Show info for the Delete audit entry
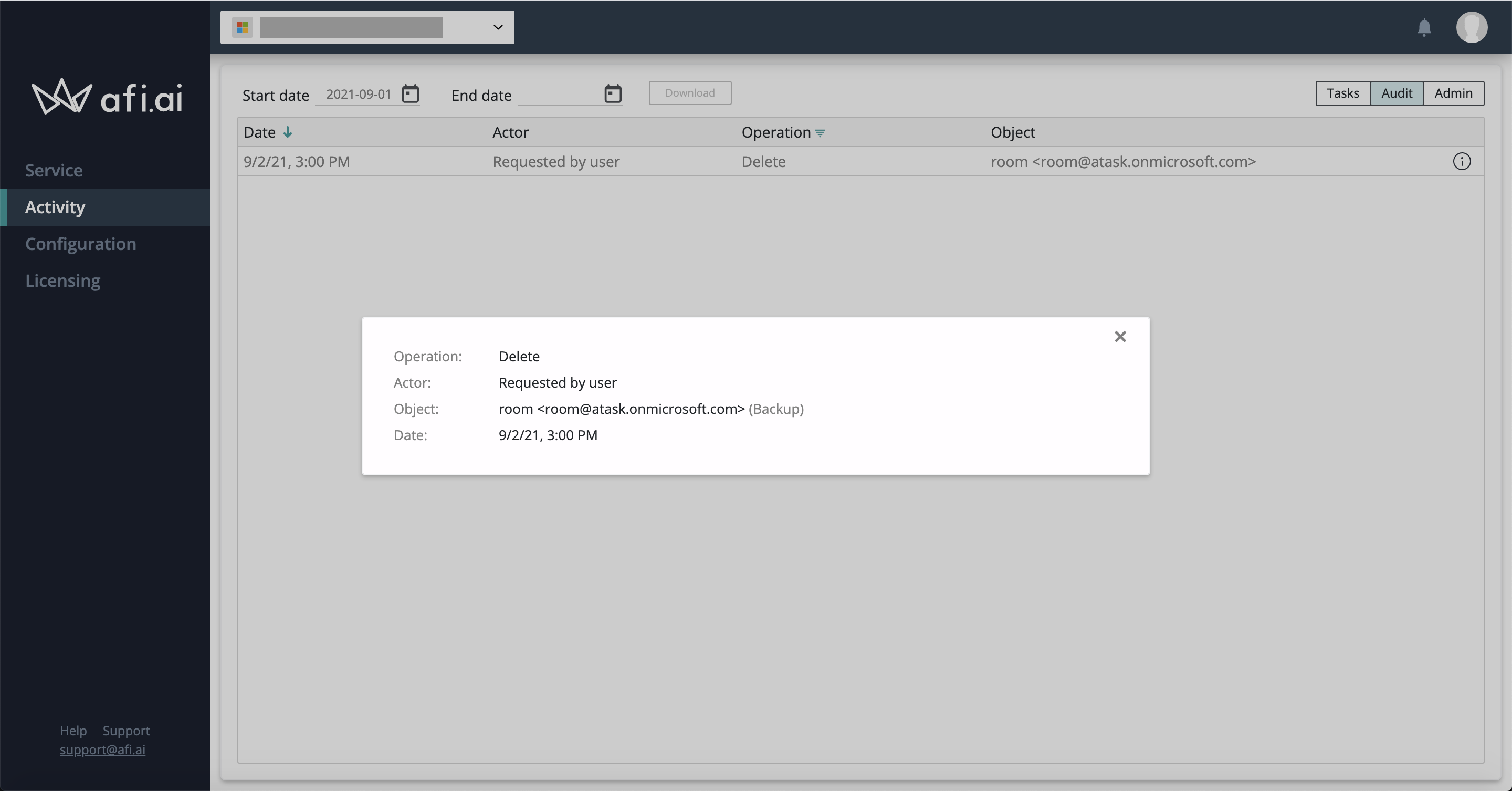The image size is (1512, 791). pyautogui.click(x=1462, y=161)
